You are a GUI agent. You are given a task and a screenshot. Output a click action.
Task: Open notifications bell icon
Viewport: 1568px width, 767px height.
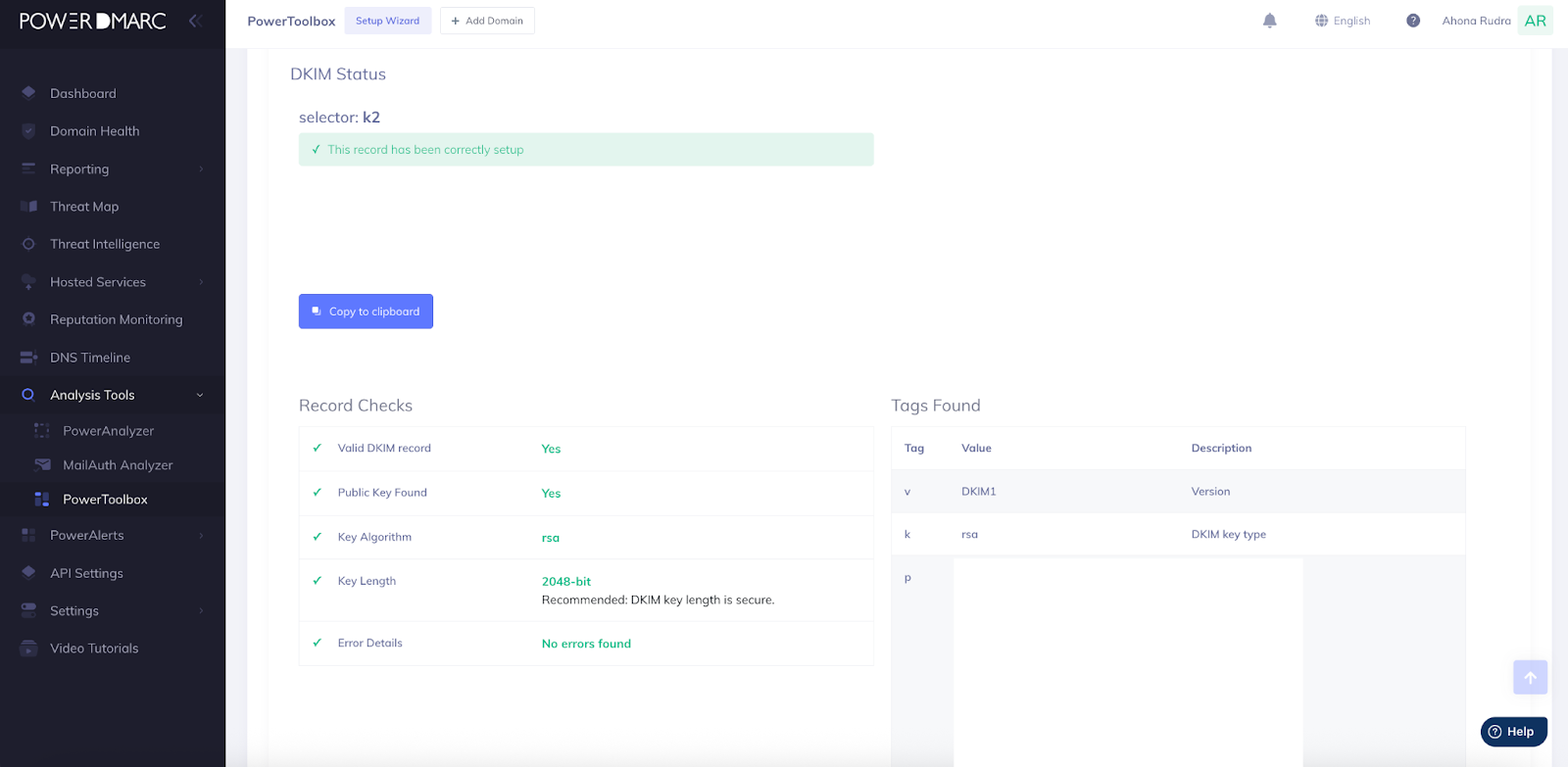click(x=1270, y=21)
